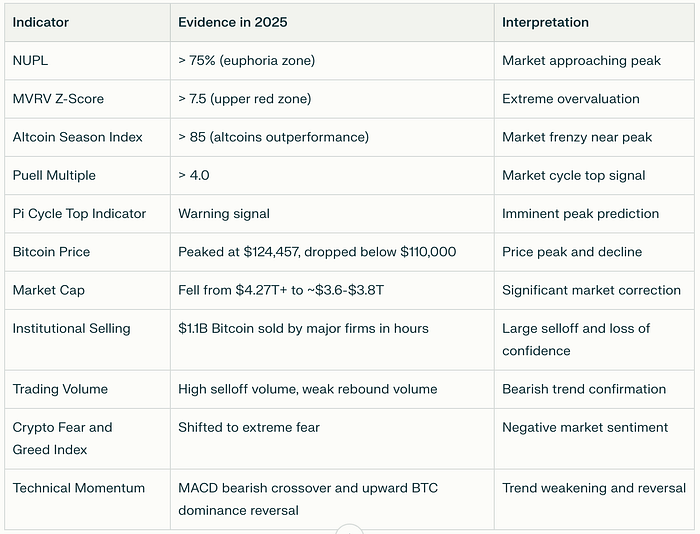Click the Puell Multiple row label
Screen dimensions: 700x534
tap(54, 175)
